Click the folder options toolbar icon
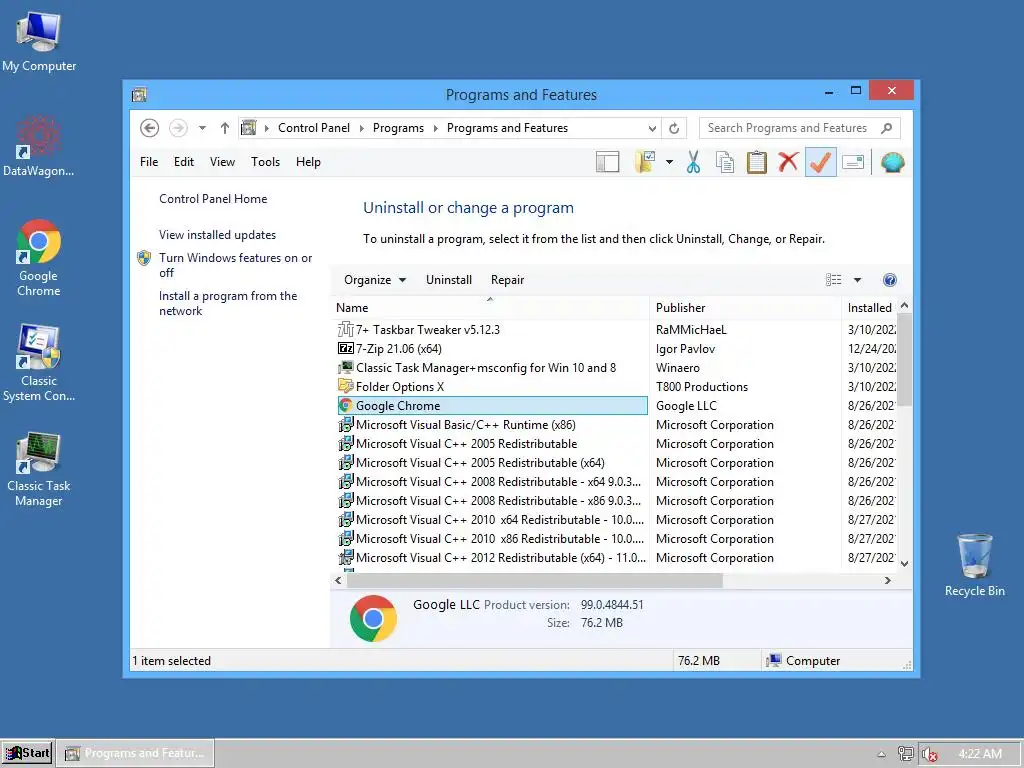 click(x=645, y=162)
